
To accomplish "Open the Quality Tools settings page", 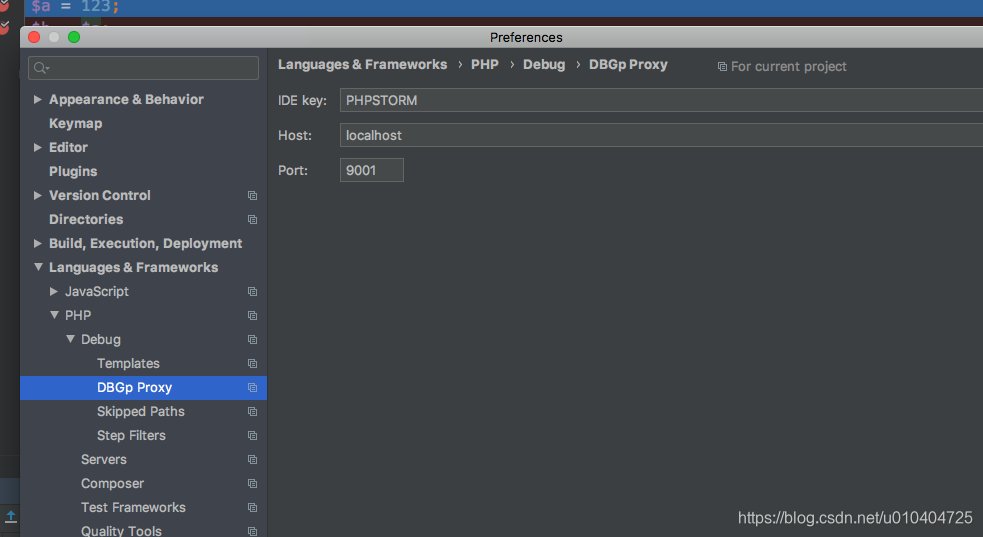I will [122, 531].
